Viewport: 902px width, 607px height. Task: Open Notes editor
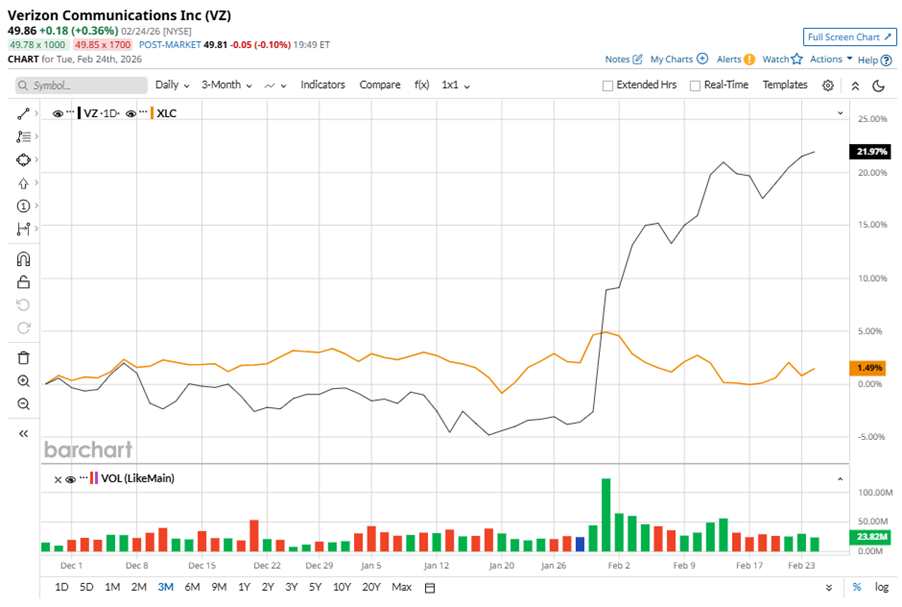(624, 59)
